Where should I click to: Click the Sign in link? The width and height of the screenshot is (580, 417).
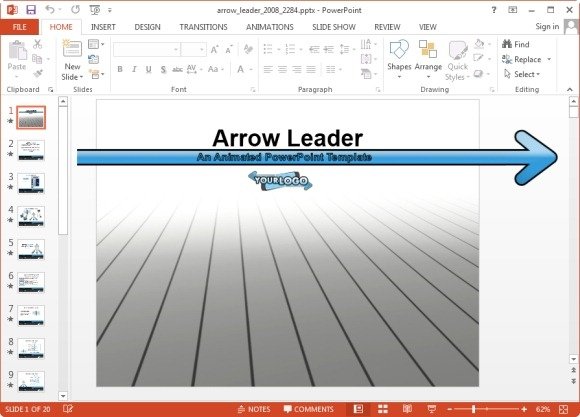point(547,26)
